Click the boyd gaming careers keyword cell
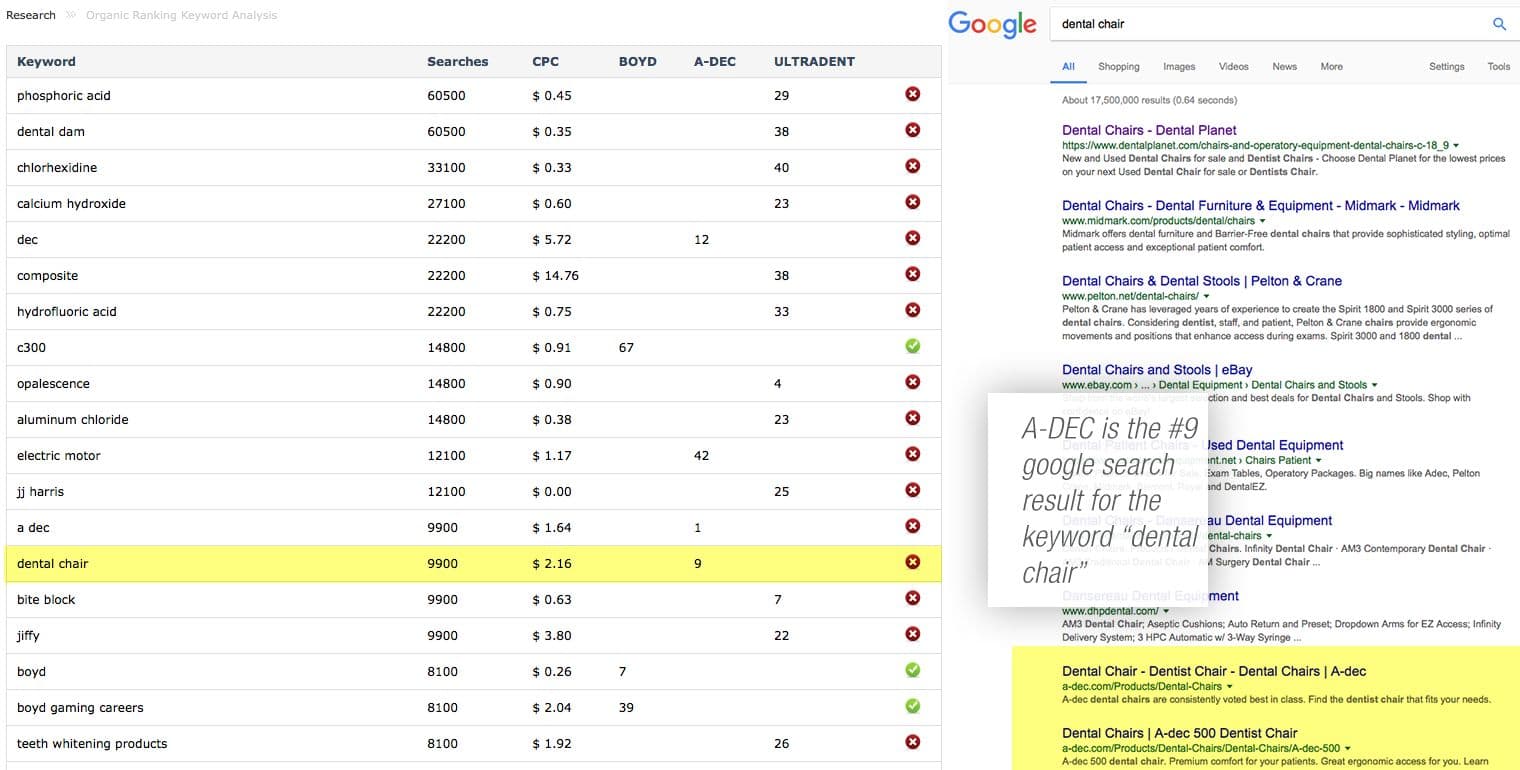 (80, 707)
